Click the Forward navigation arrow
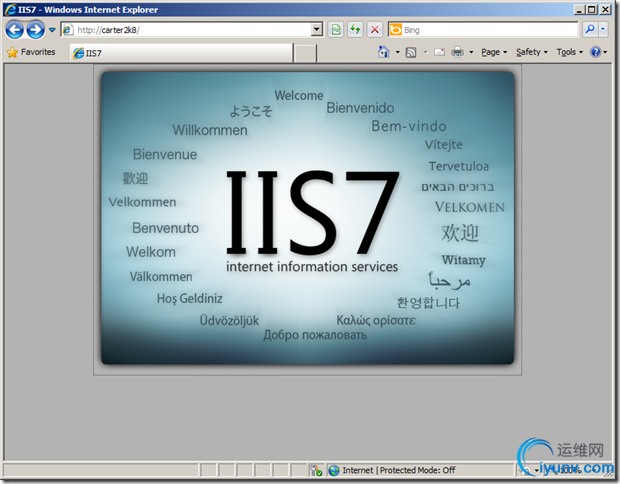 (x=36, y=30)
